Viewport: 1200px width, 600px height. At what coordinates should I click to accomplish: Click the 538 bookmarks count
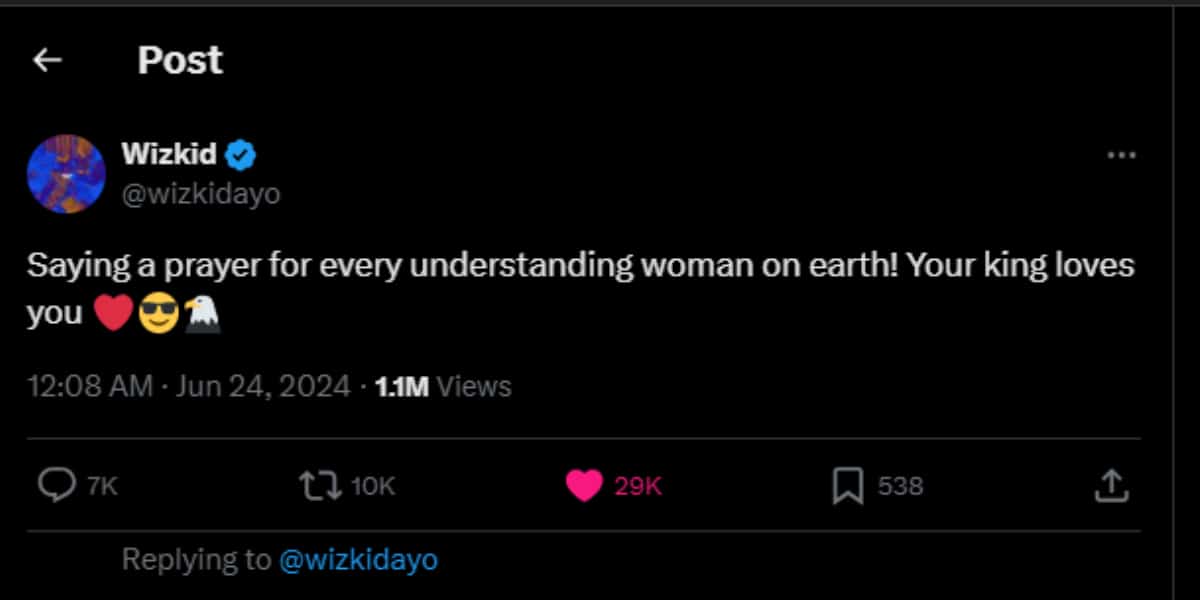click(900, 487)
